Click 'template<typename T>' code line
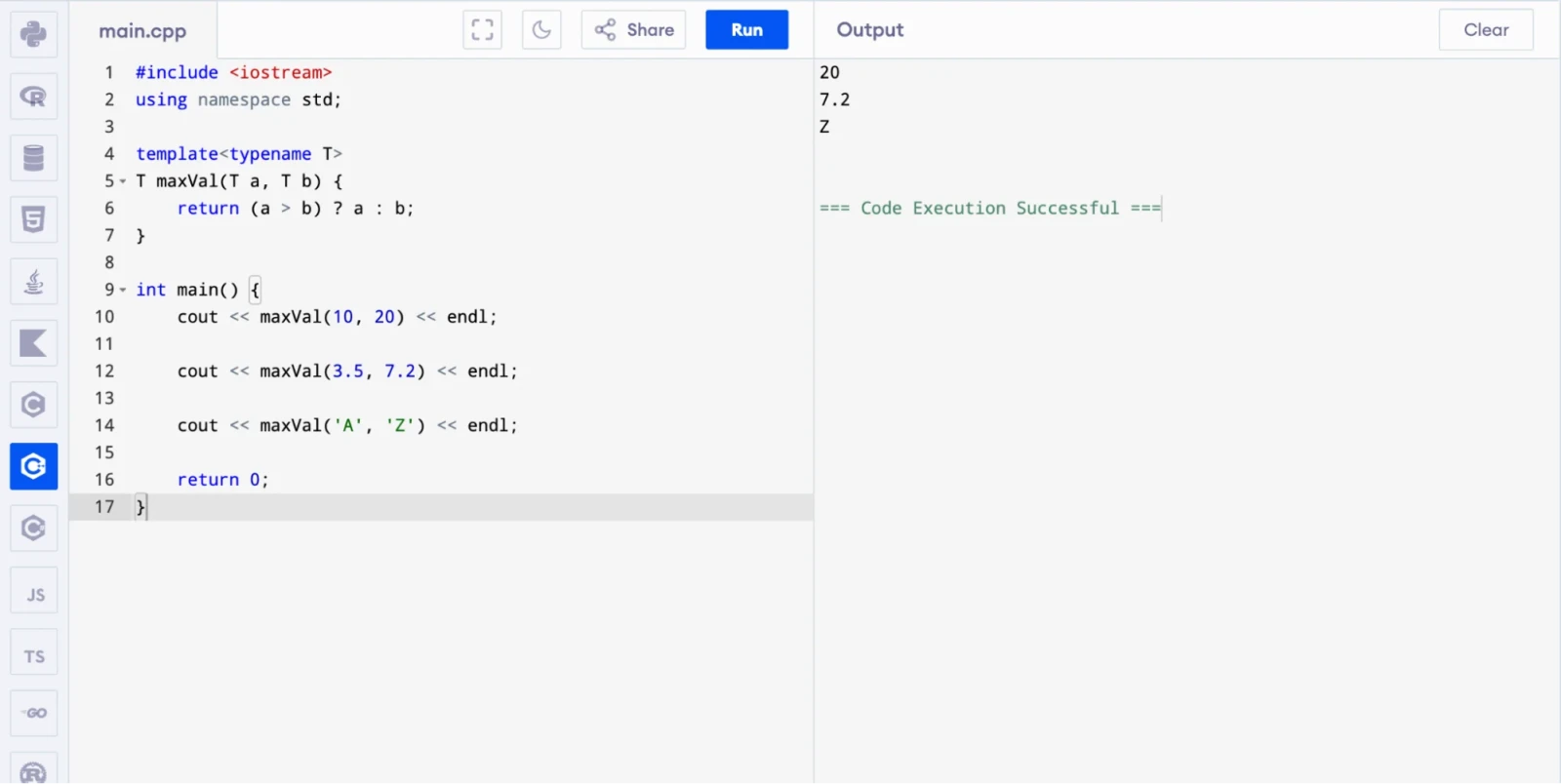 pos(239,154)
